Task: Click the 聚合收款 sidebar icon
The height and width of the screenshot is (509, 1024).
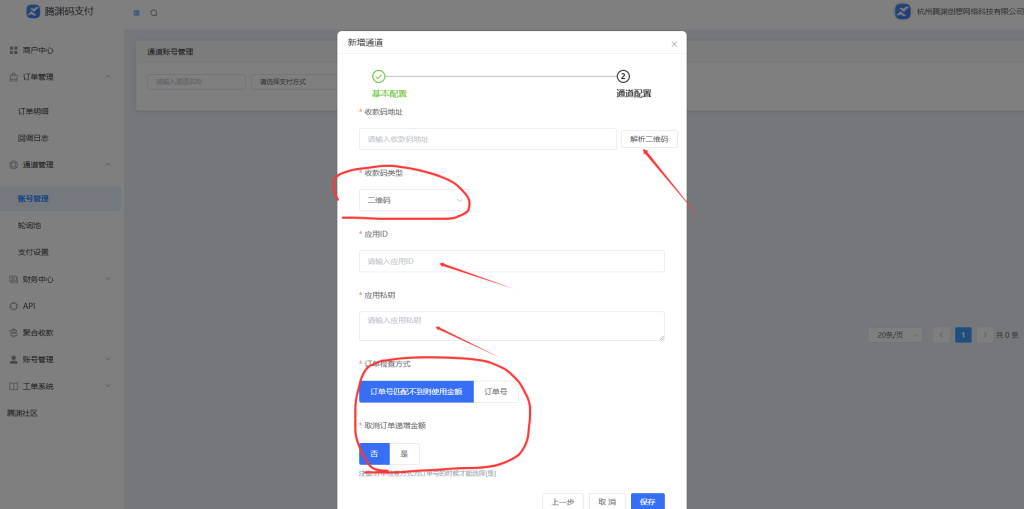Action: 13,333
